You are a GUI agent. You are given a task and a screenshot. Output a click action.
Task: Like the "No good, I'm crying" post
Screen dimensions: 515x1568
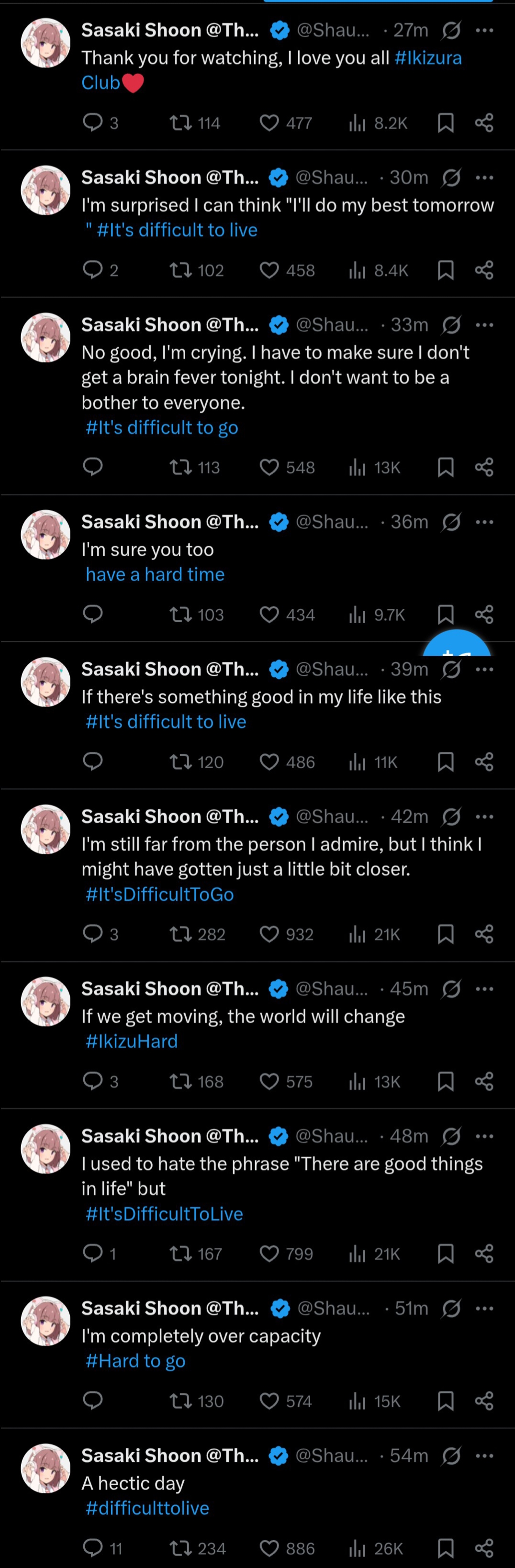269,468
